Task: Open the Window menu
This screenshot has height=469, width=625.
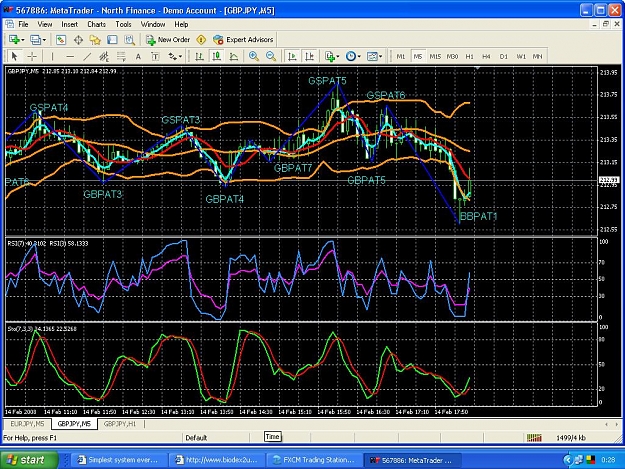Action: [153, 24]
